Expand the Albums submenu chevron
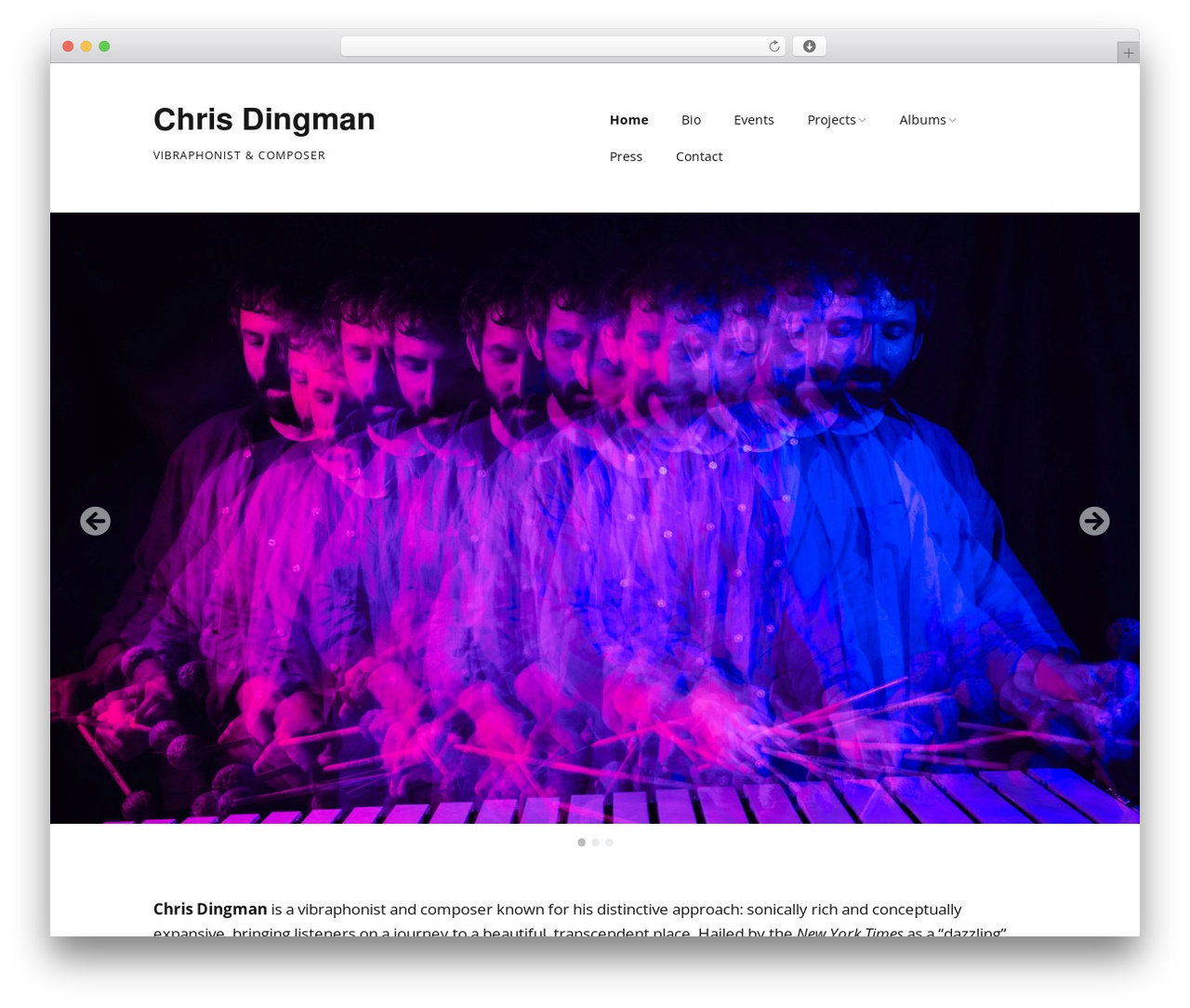This screenshot has width=1190, height=1008. [x=952, y=120]
